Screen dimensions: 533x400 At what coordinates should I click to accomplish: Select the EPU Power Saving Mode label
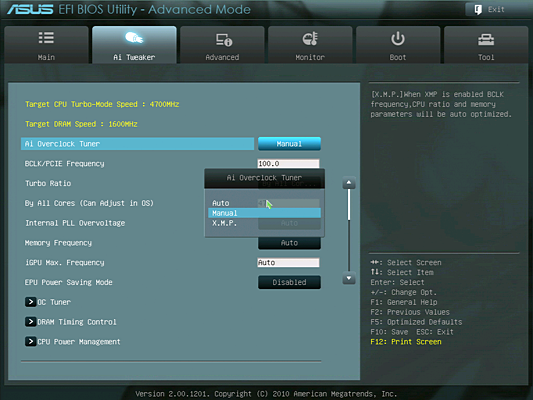click(68, 282)
